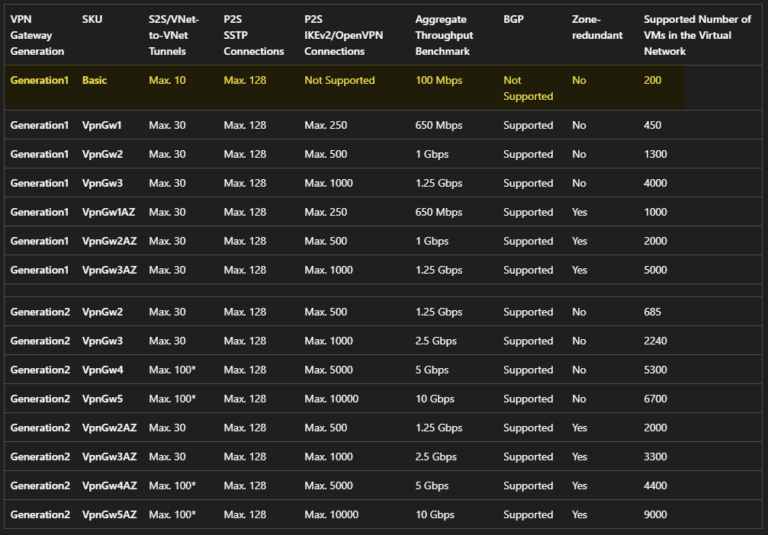This screenshot has height=535, width=768.
Task: Select Generation1 "VpnGw3AZ" SKU cell
Action: (x=110, y=270)
